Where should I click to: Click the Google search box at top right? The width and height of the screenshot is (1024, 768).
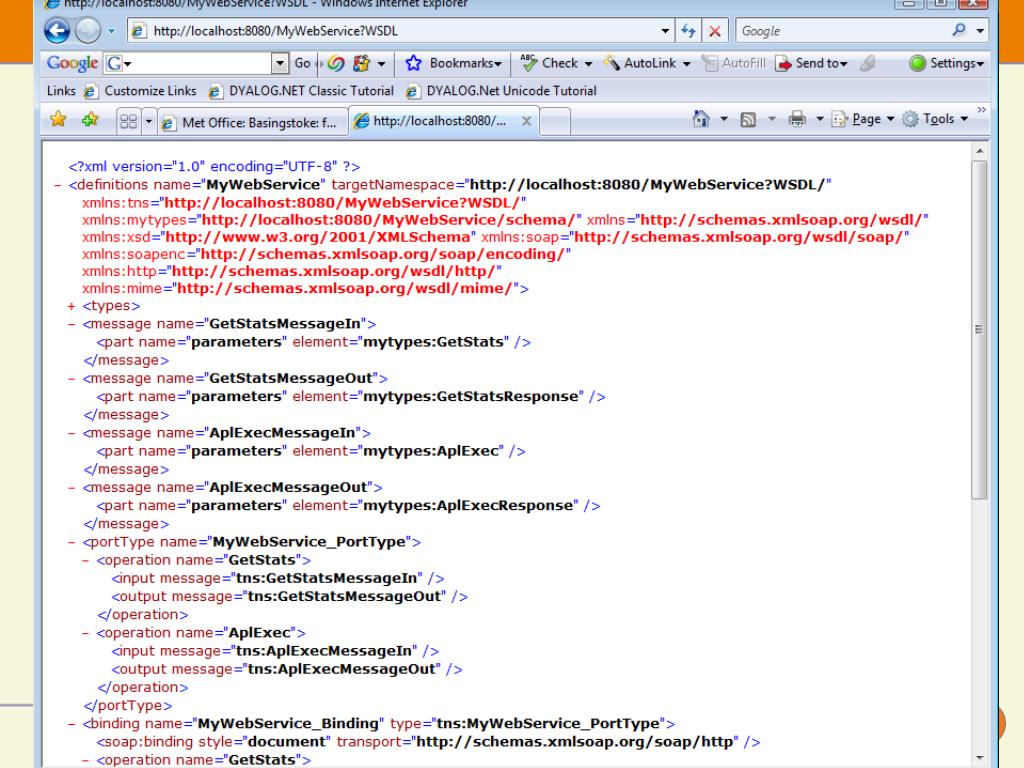(x=842, y=31)
